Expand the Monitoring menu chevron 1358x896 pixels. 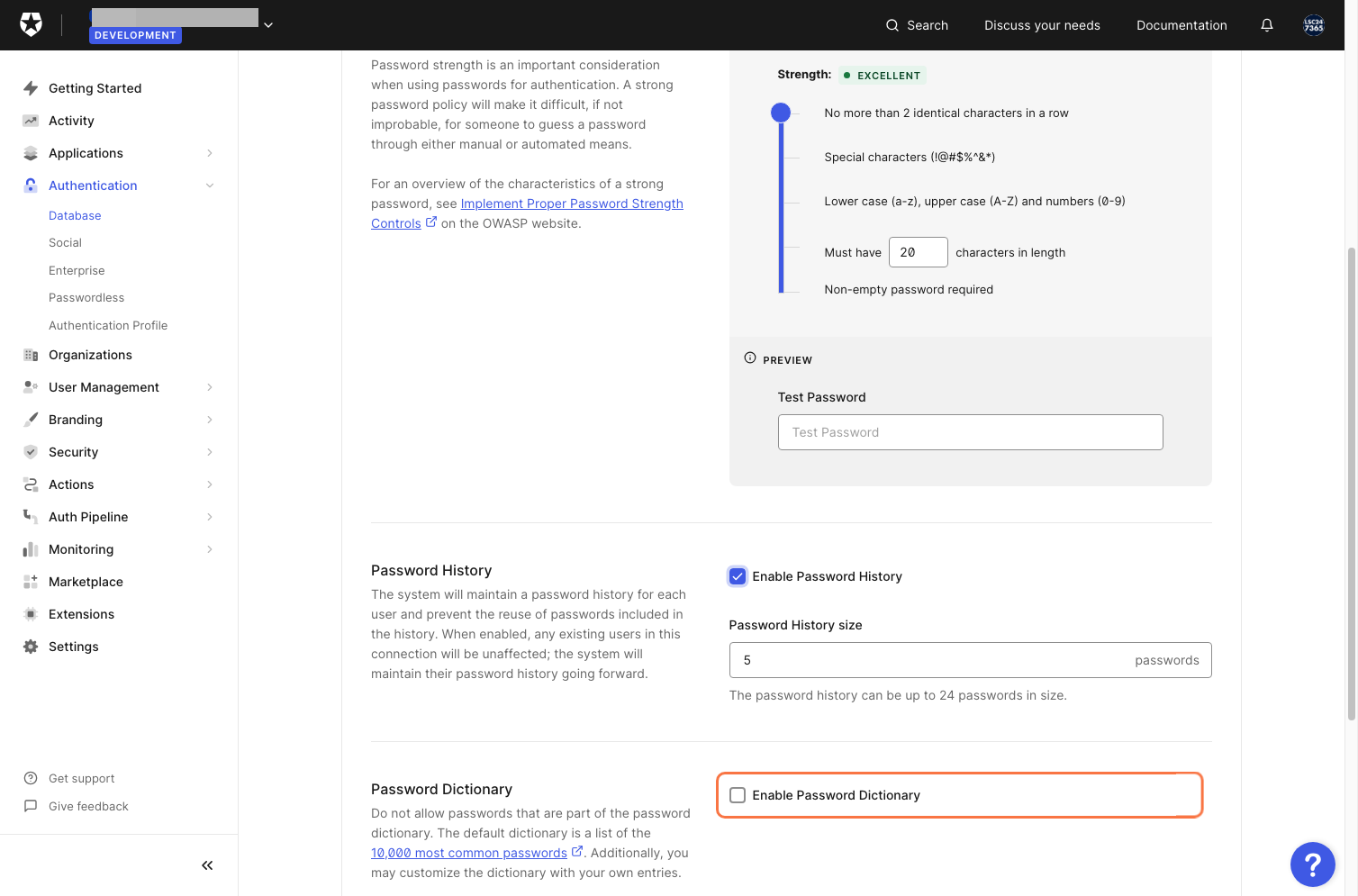(x=210, y=549)
